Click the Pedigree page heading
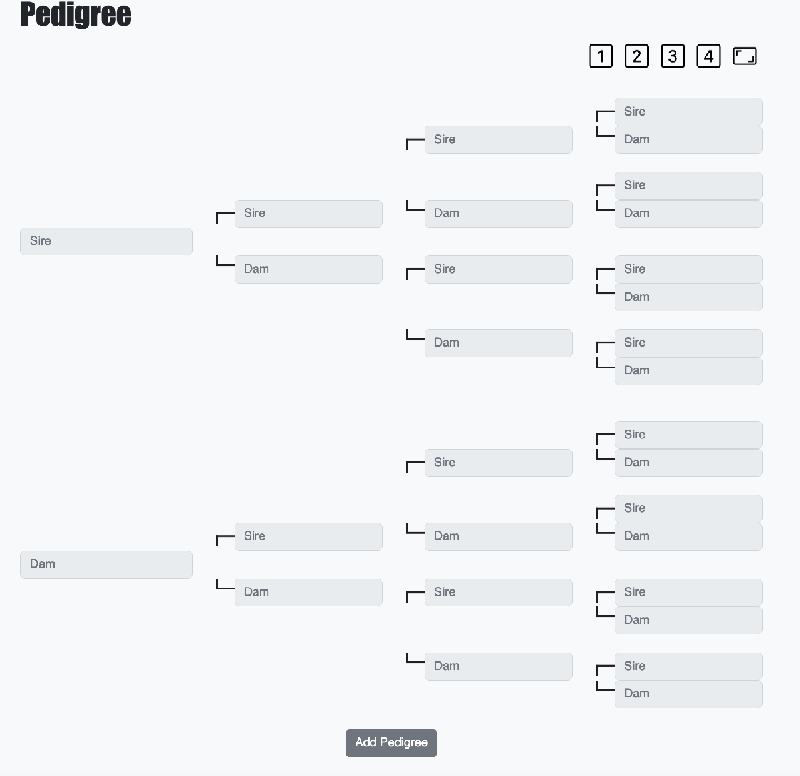 [x=77, y=16]
